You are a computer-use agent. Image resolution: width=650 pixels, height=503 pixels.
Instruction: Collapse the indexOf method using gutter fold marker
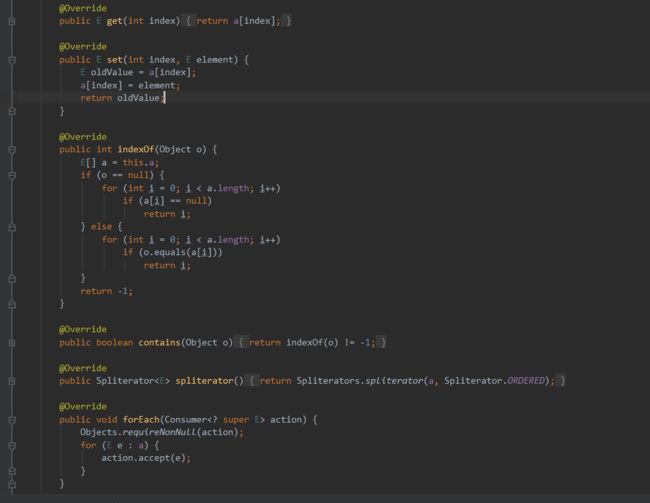[x=12, y=150]
